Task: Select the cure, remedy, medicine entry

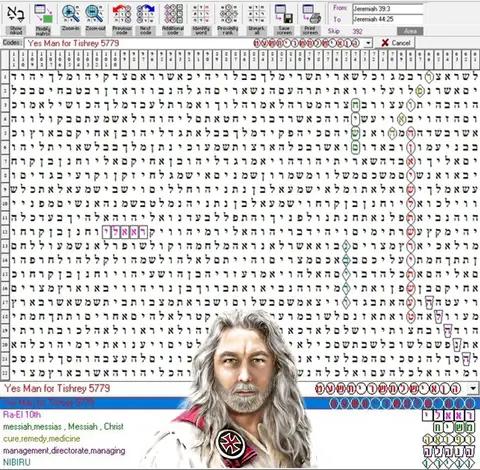Action: (x=41, y=439)
